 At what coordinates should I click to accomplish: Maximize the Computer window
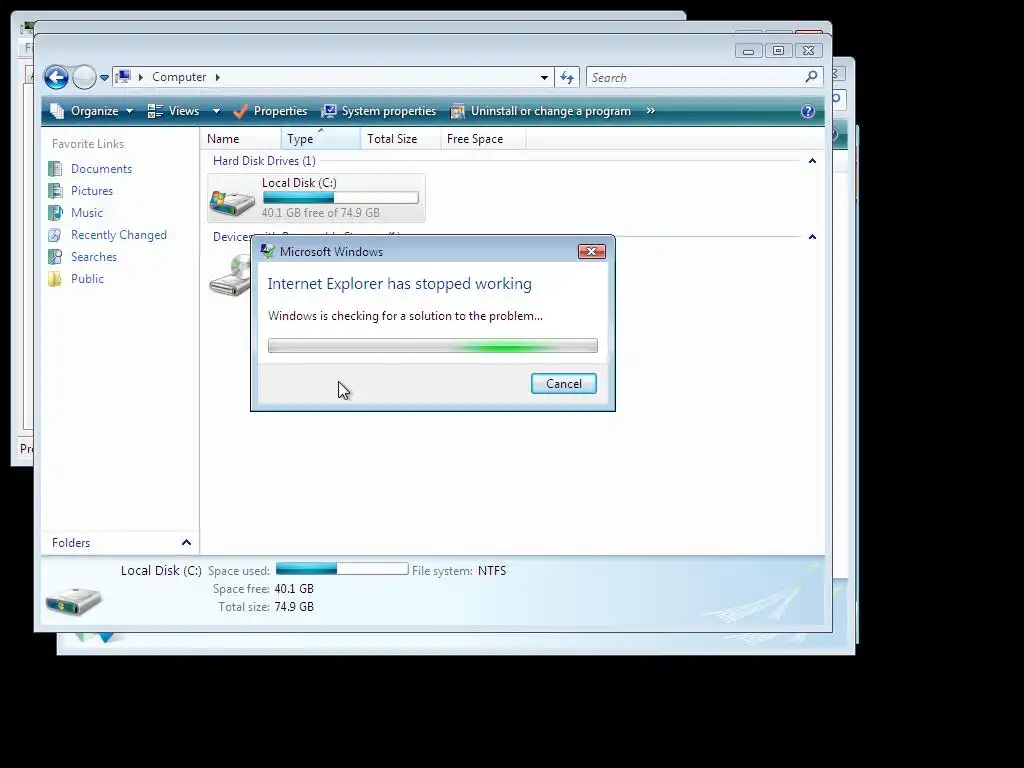point(778,51)
